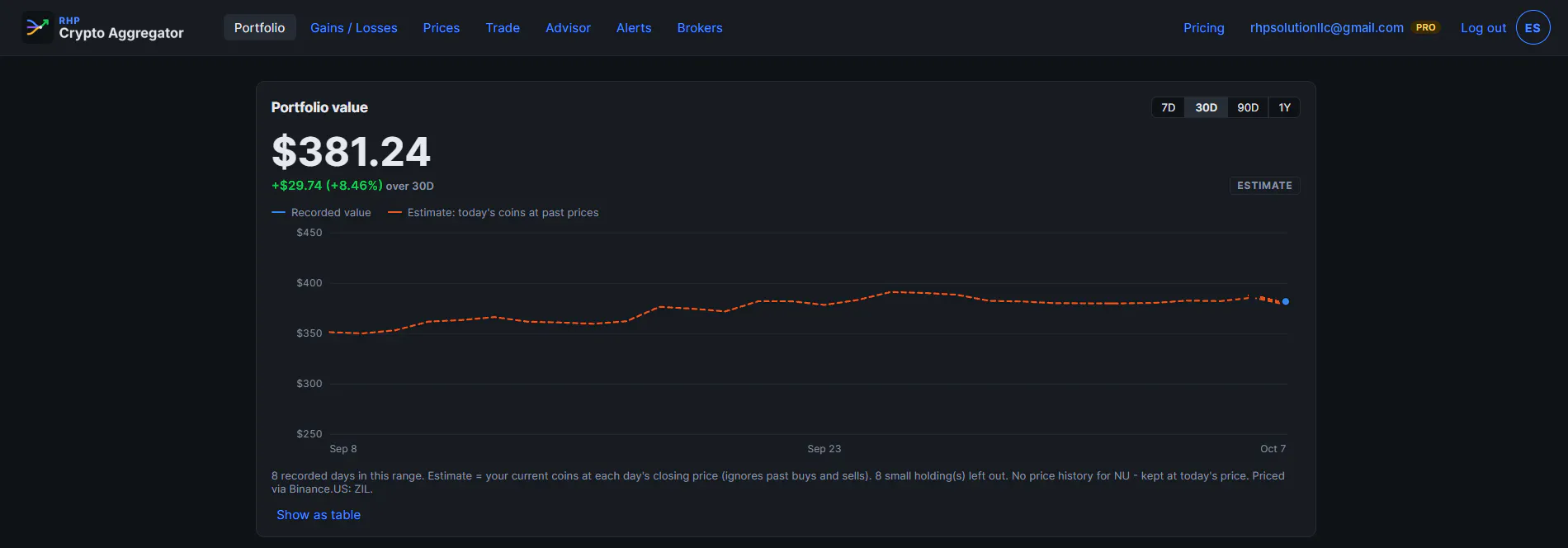Toggle the Recorded value legend entry
Image resolution: width=1568 pixels, height=548 pixels.
click(x=321, y=212)
